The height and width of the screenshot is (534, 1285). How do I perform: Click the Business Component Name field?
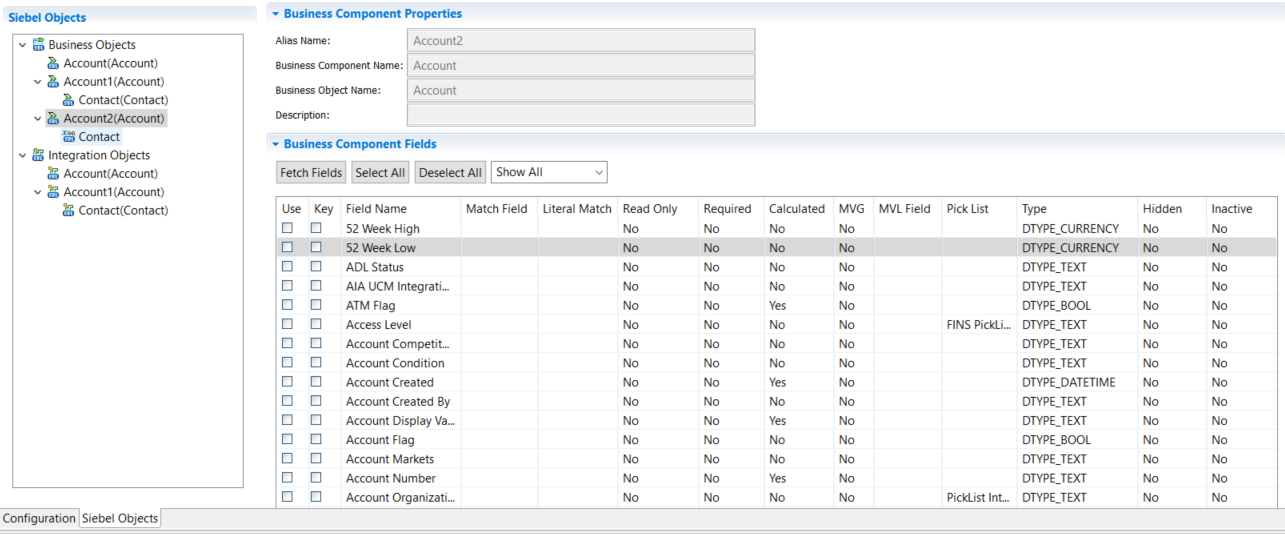(x=581, y=65)
